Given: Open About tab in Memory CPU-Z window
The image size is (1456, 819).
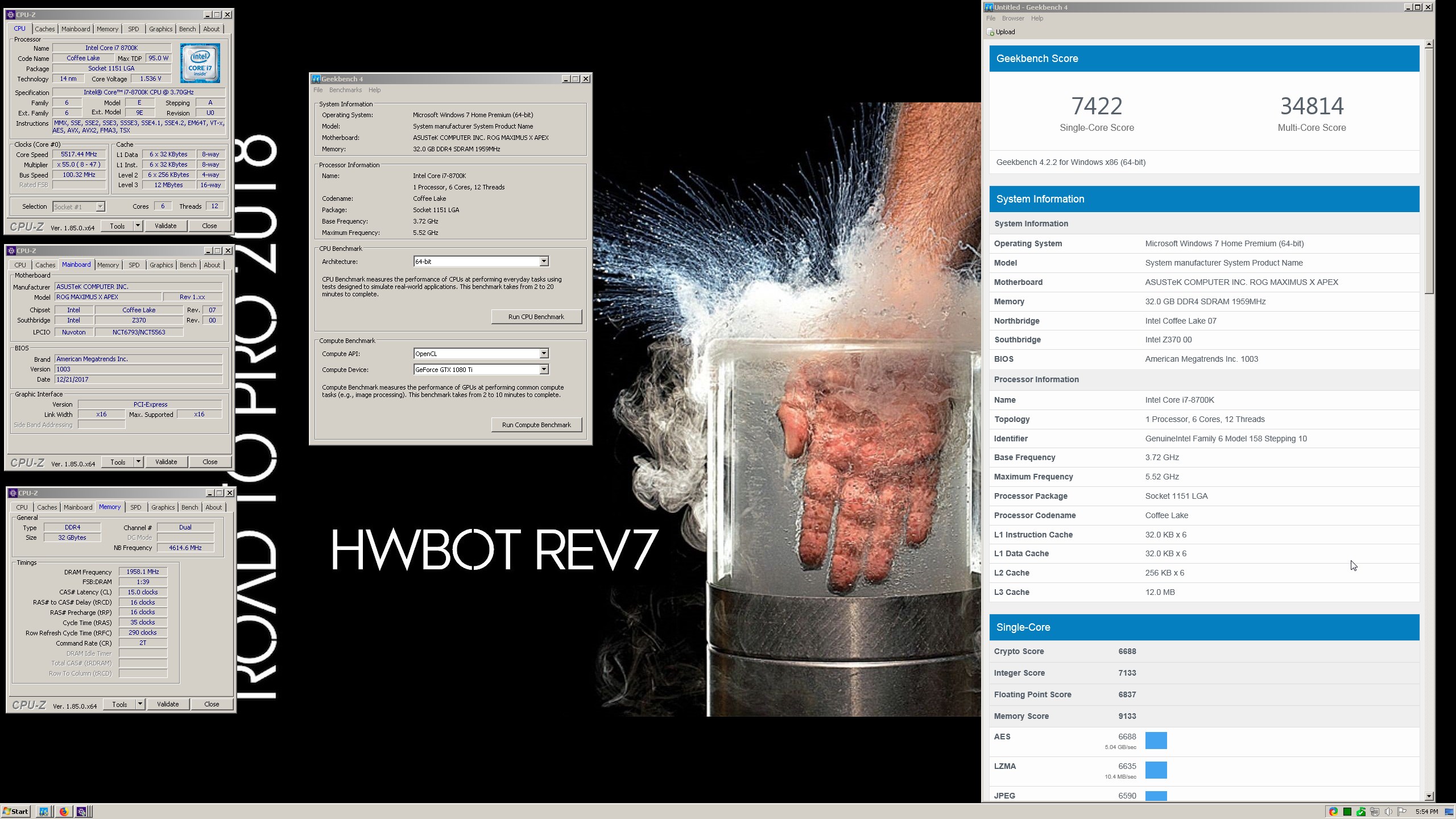Looking at the screenshot, I should tap(213, 507).
